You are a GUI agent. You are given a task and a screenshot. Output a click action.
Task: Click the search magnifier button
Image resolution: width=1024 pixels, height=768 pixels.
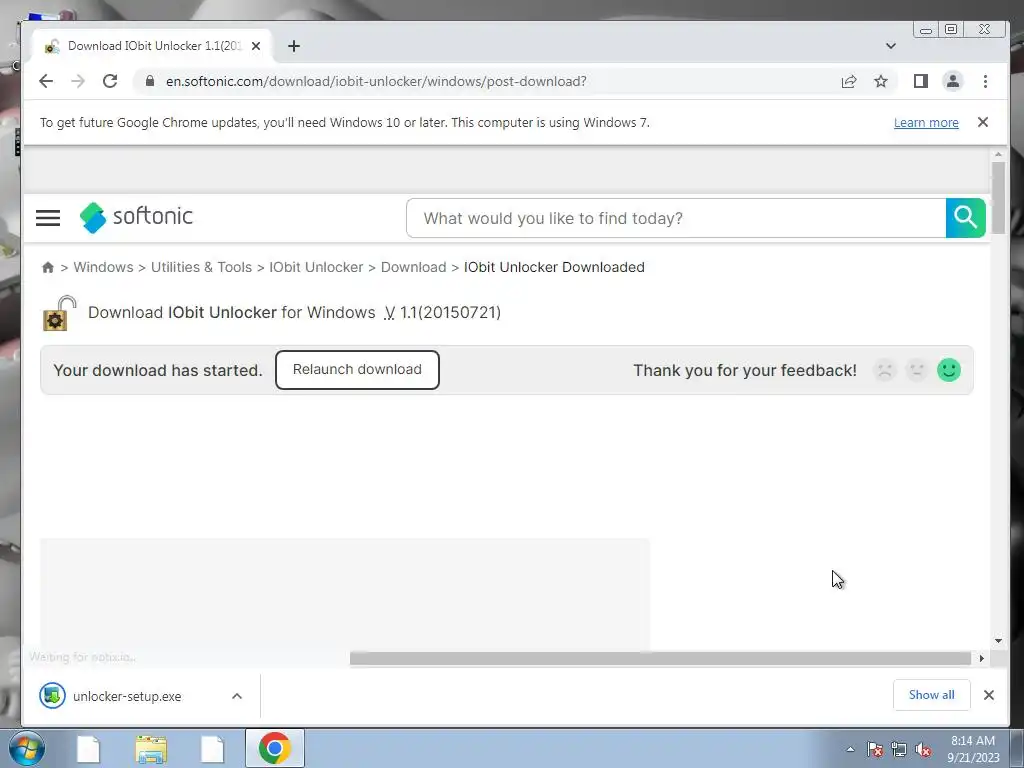pyautogui.click(x=965, y=218)
